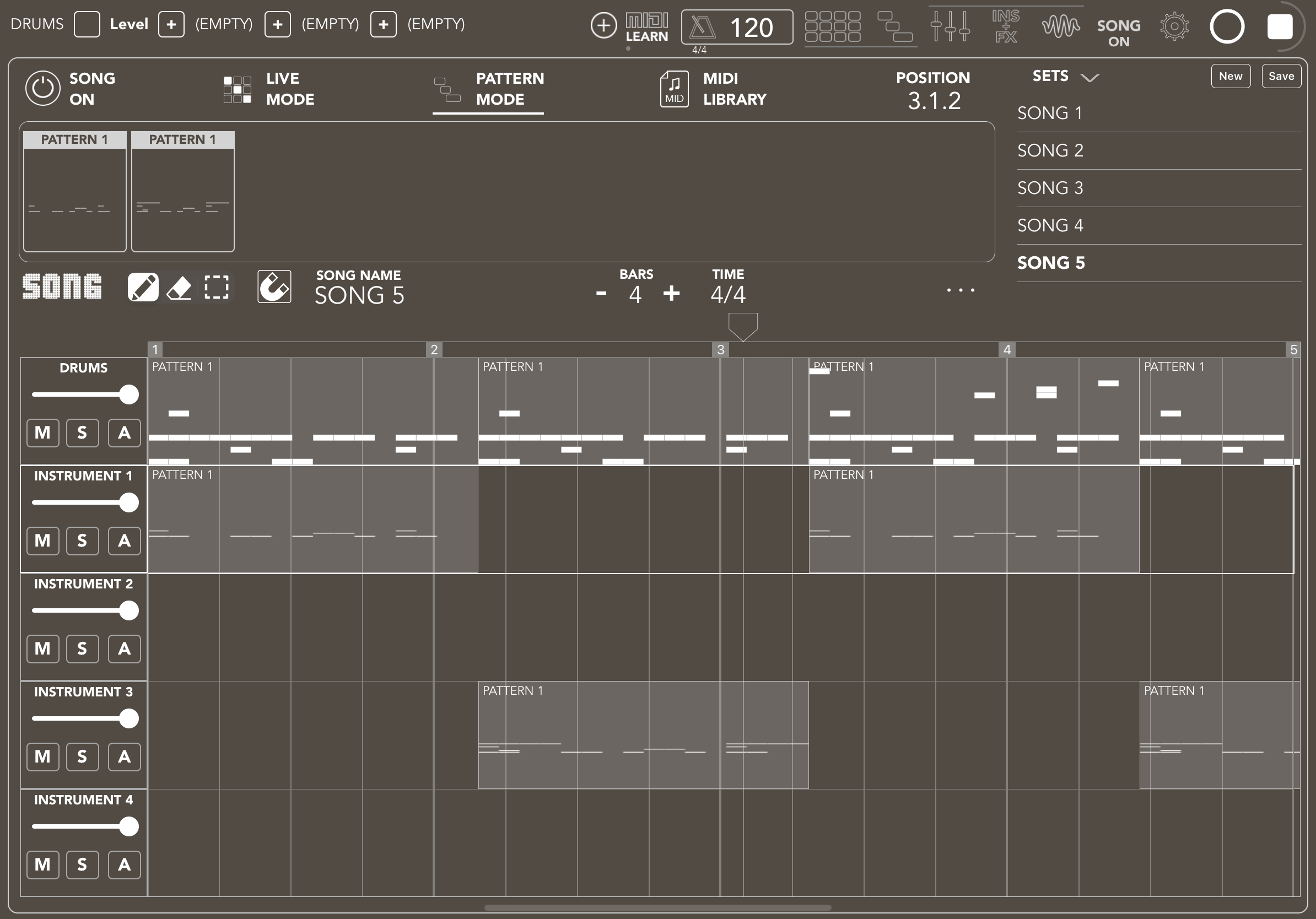Click the playhead position marker
This screenshot has width=1316, height=919.
point(743,327)
